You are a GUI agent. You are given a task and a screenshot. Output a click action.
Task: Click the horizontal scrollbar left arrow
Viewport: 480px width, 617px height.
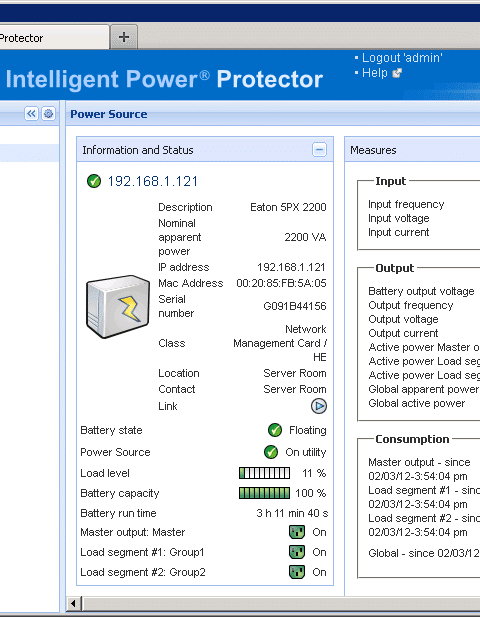click(x=73, y=603)
